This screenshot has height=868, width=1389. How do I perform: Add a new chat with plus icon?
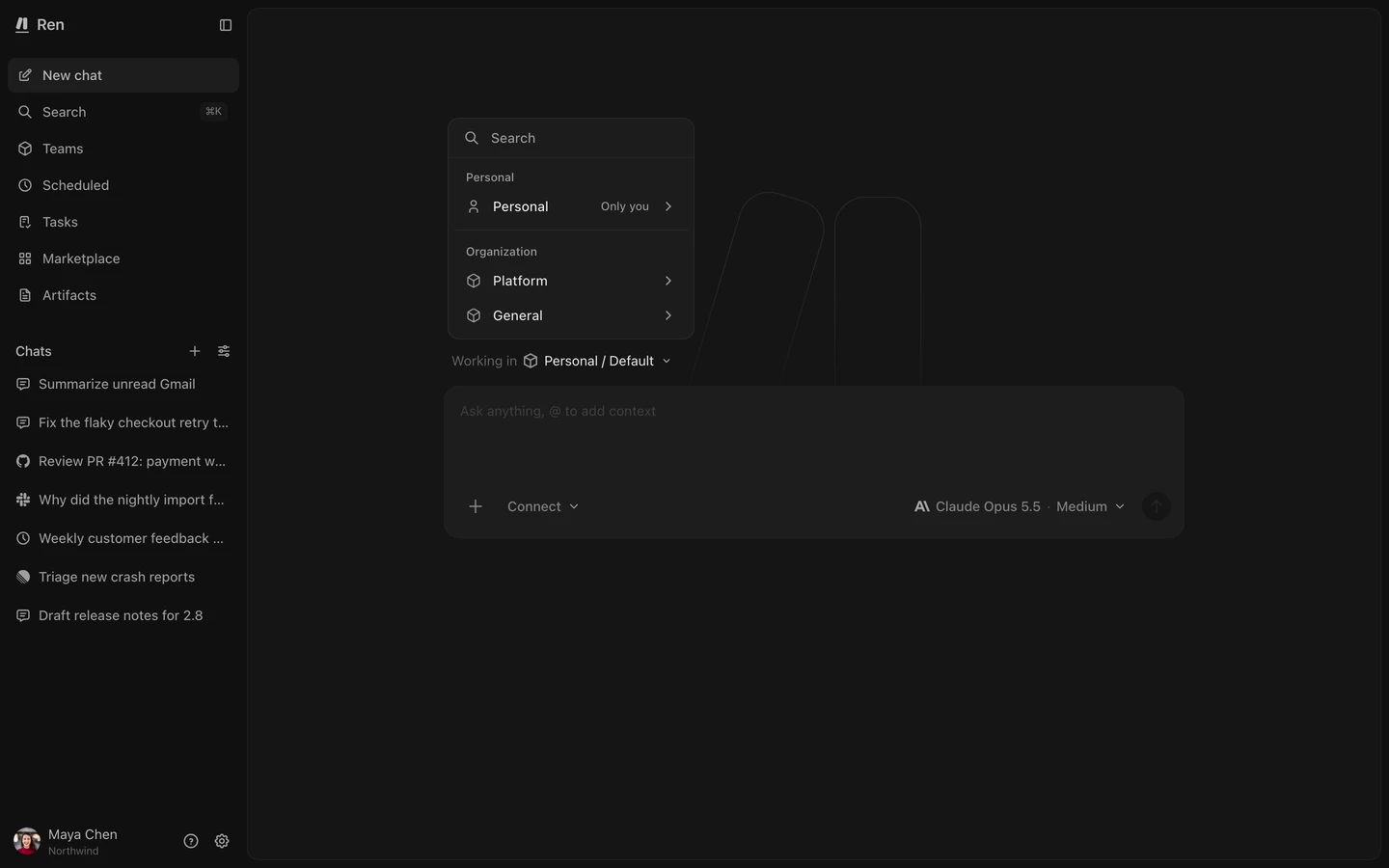195,351
